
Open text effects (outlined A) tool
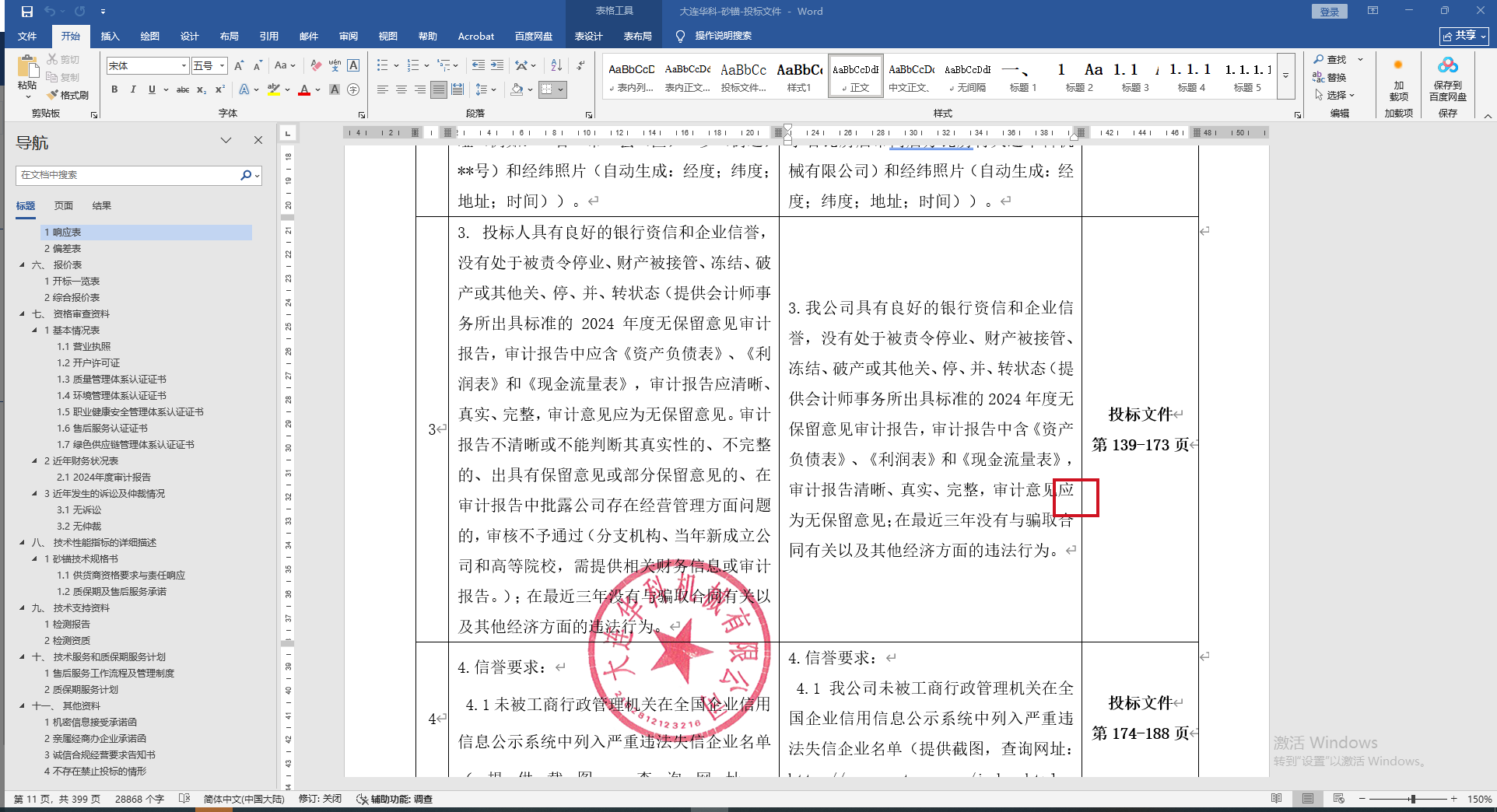tap(244, 89)
